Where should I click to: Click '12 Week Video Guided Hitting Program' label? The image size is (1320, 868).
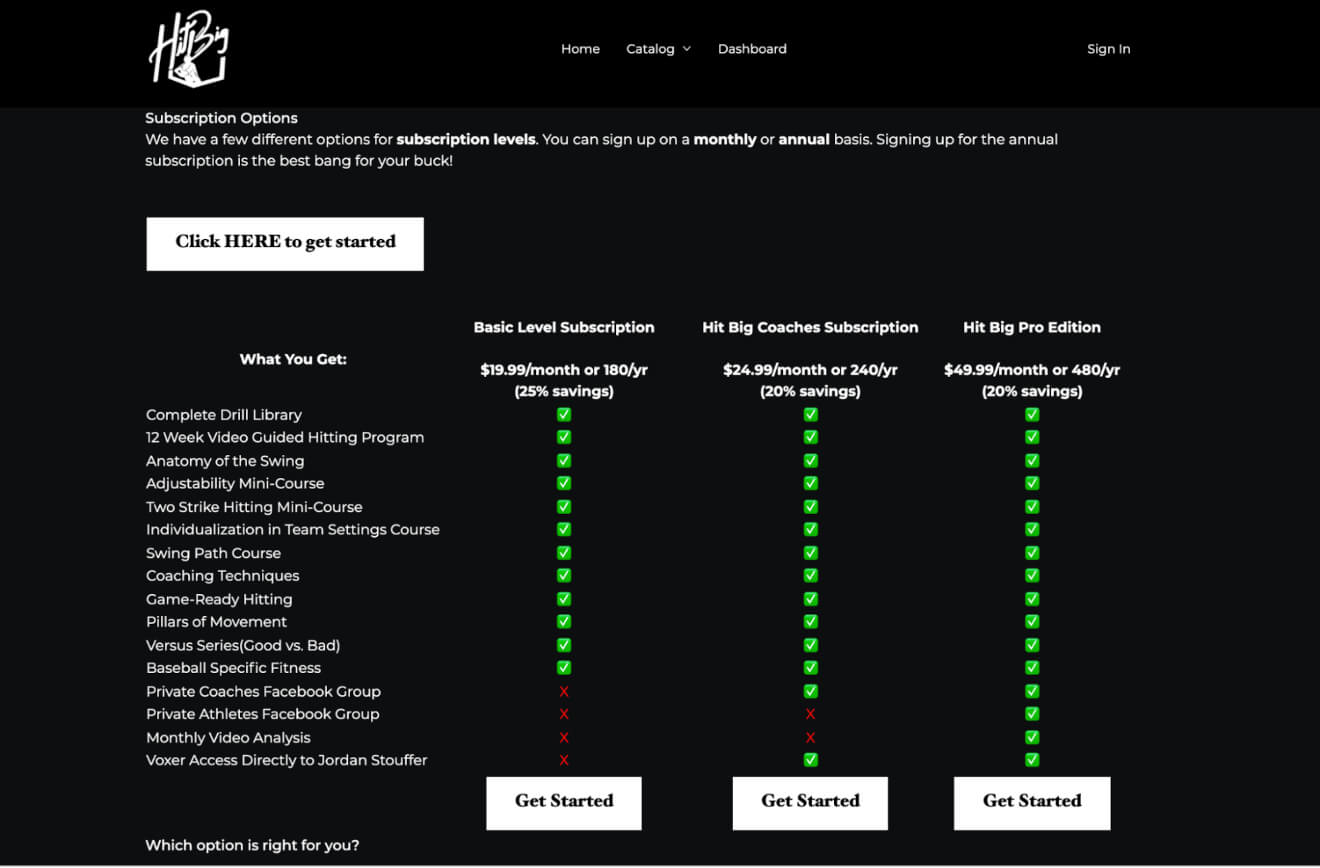tap(285, 437)
